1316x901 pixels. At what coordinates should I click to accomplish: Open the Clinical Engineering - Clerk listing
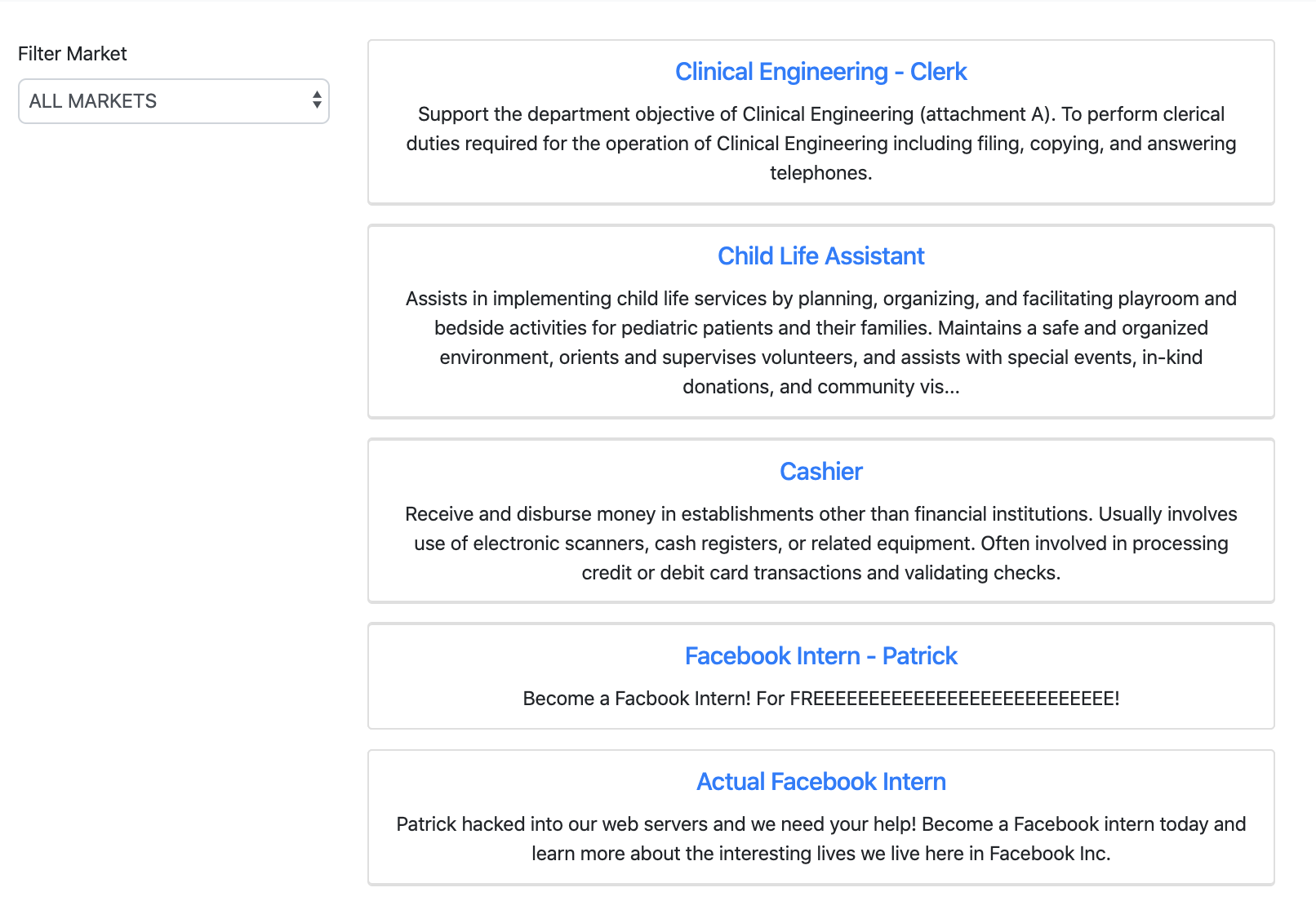tap(820, 72)
